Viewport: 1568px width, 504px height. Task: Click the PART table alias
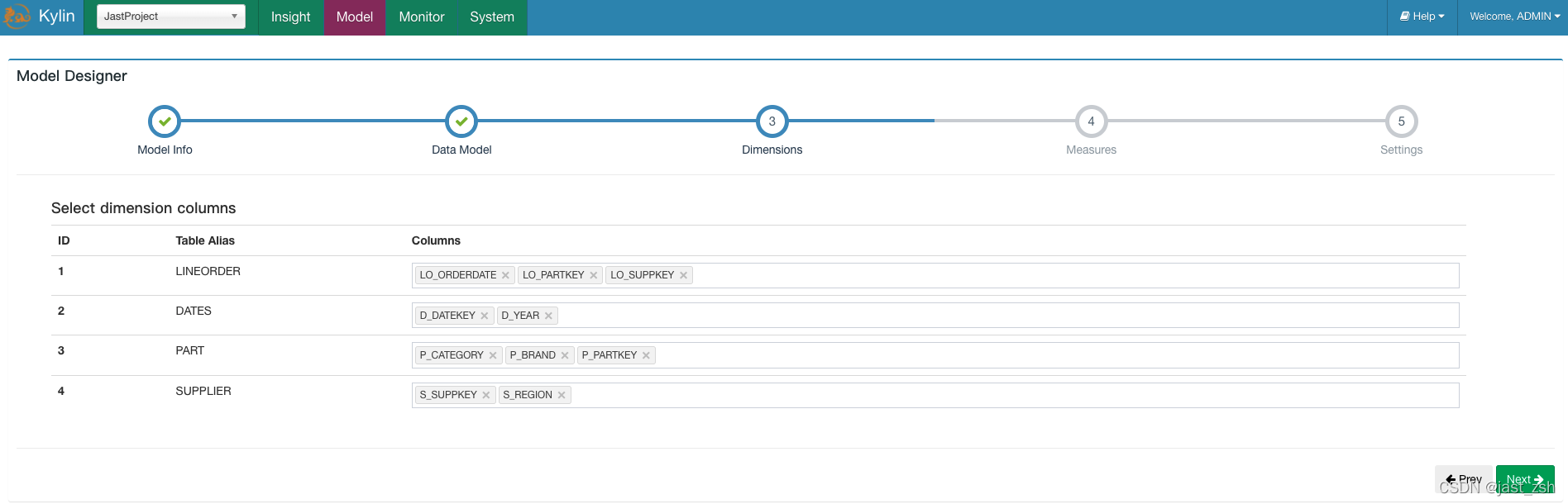pos(189,350)
